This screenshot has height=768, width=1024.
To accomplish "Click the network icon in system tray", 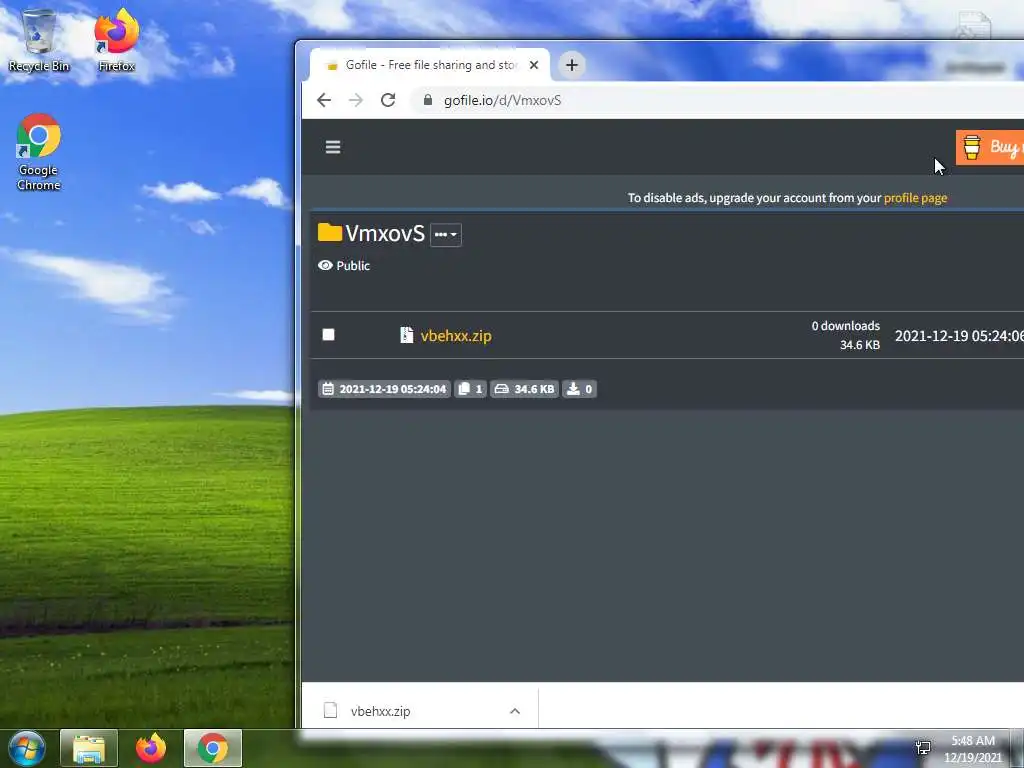I will (x=923, y=748).
